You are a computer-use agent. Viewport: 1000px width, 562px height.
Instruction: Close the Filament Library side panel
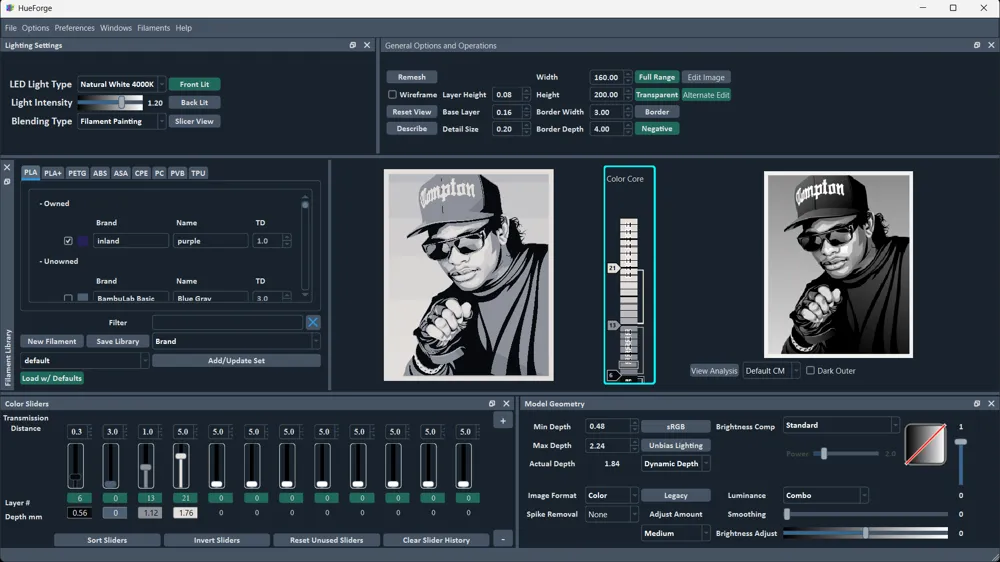tap(7, 168)
